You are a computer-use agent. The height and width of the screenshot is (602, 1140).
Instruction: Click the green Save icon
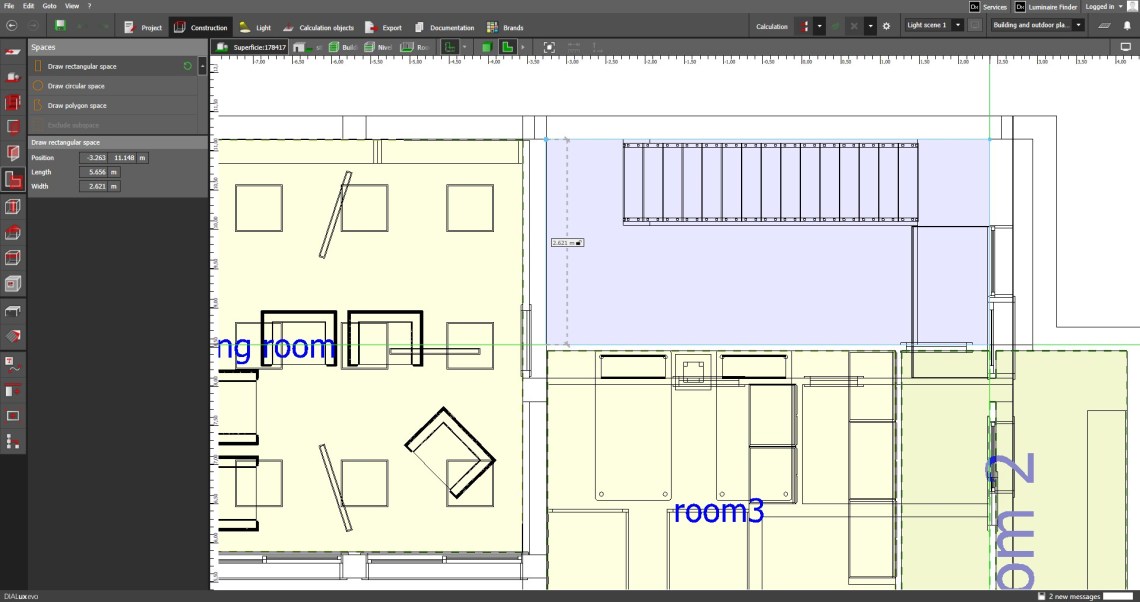tap(61, 26)
